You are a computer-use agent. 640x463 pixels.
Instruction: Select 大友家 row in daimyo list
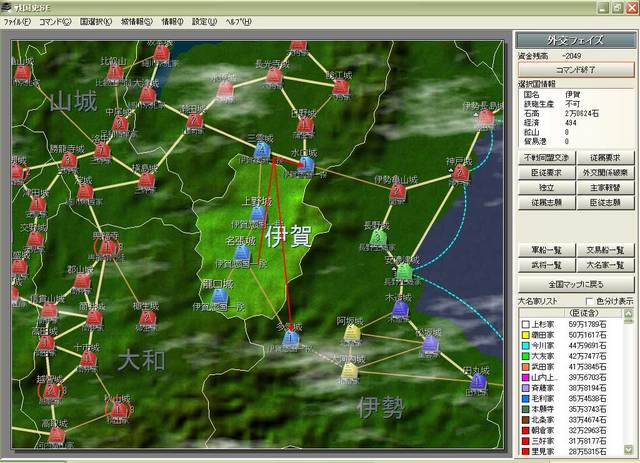571,356
